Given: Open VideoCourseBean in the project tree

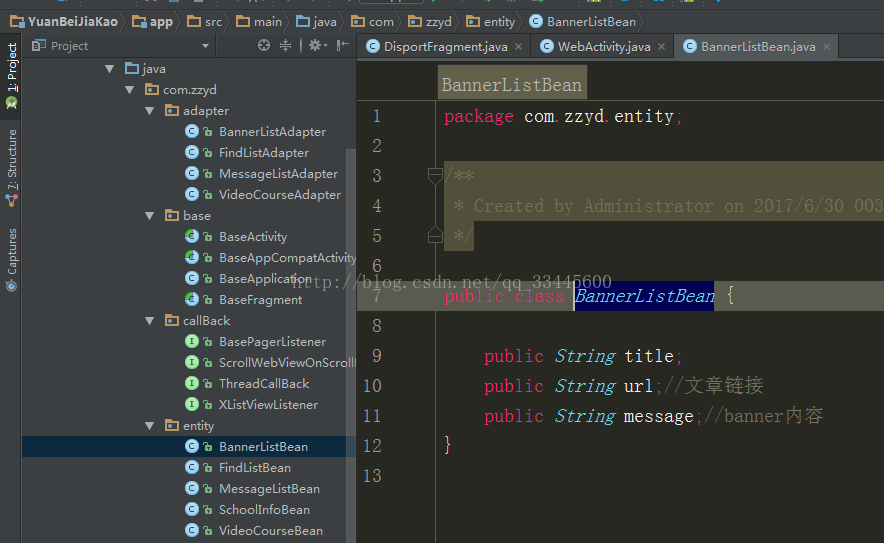Looking at the screenshot, I should coord(271,531).
